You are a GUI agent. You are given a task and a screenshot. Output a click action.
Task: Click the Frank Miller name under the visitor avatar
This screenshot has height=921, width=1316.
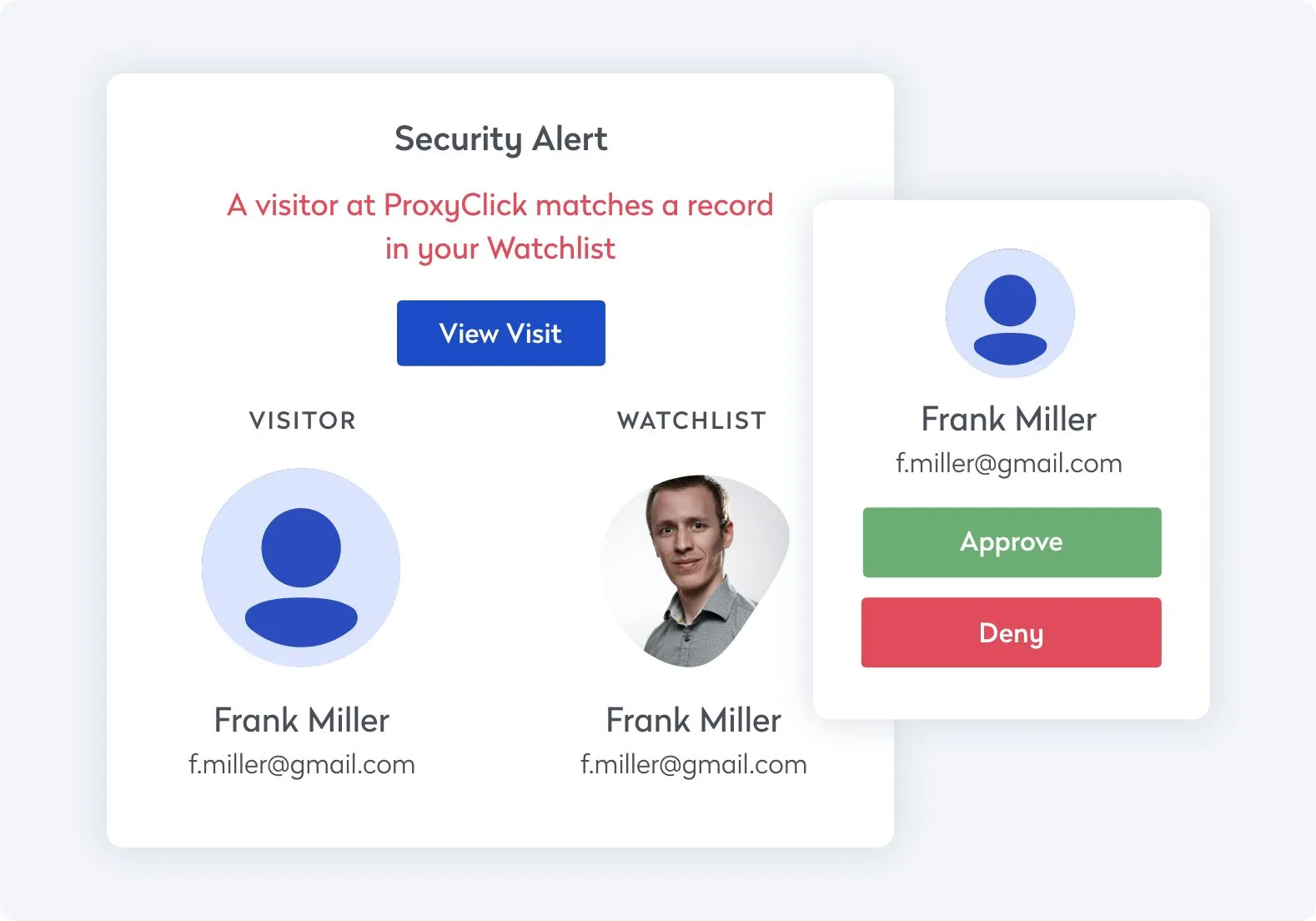click(301, 720)
